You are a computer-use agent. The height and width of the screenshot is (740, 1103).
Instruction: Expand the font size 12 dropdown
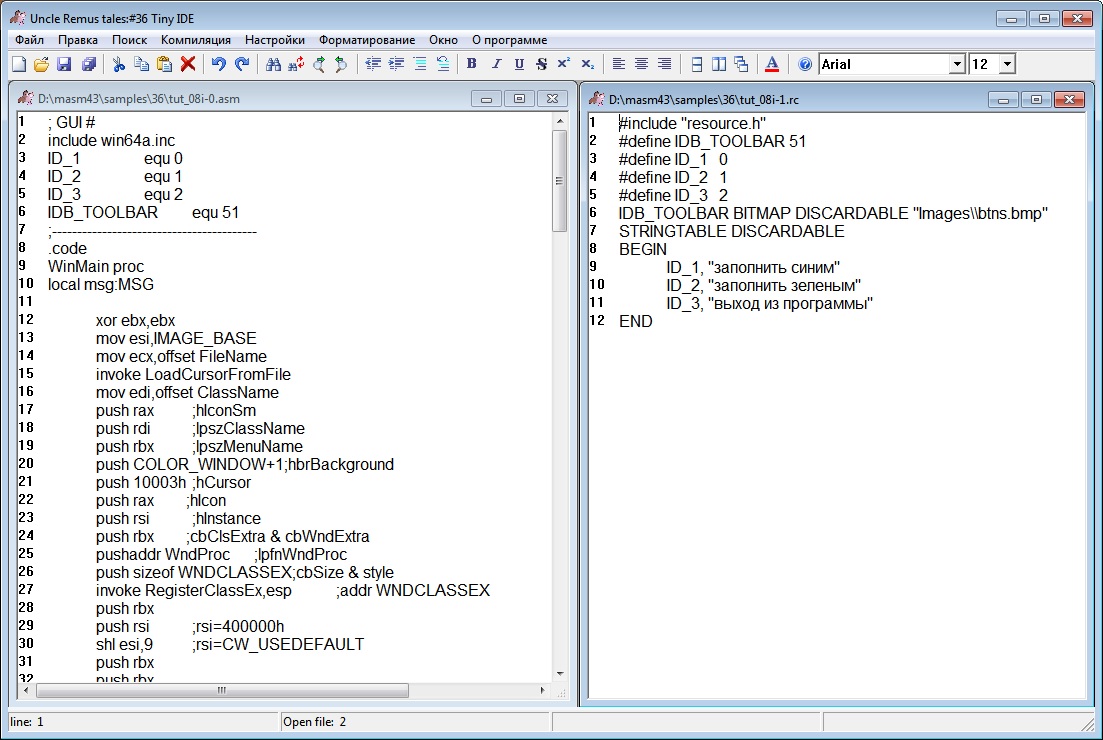tap(1006, 64)
